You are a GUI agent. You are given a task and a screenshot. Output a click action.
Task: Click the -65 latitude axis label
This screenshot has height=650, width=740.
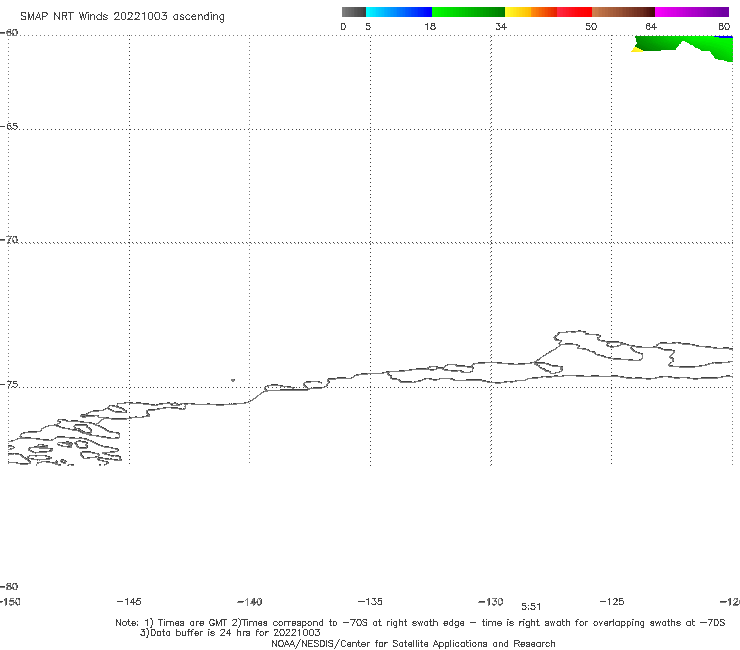point(9,127)
